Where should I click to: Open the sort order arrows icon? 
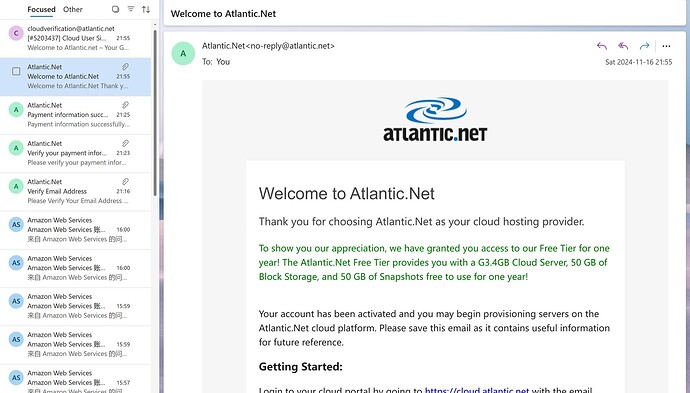pos(146,9)
